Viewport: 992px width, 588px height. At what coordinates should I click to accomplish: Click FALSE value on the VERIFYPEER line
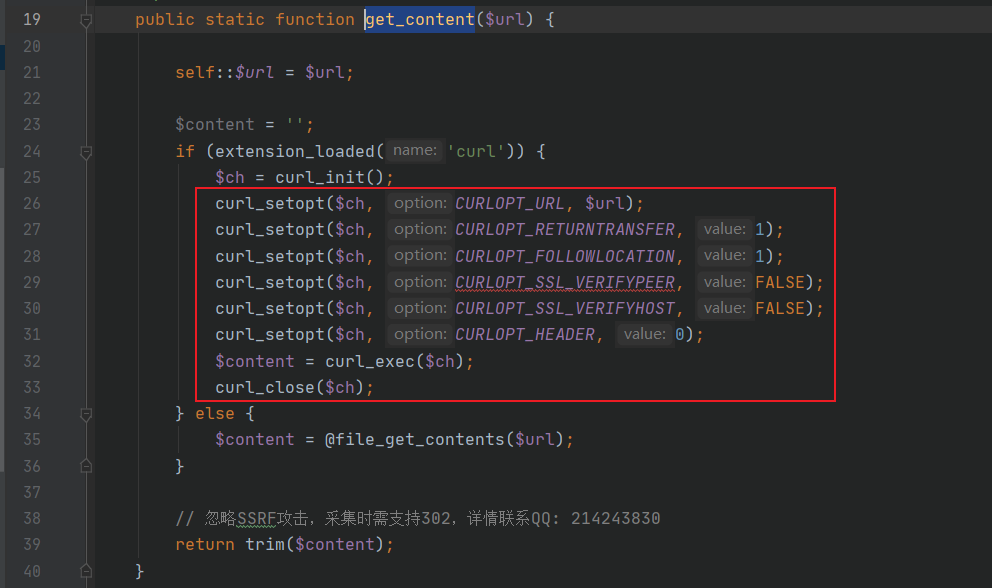780,282
